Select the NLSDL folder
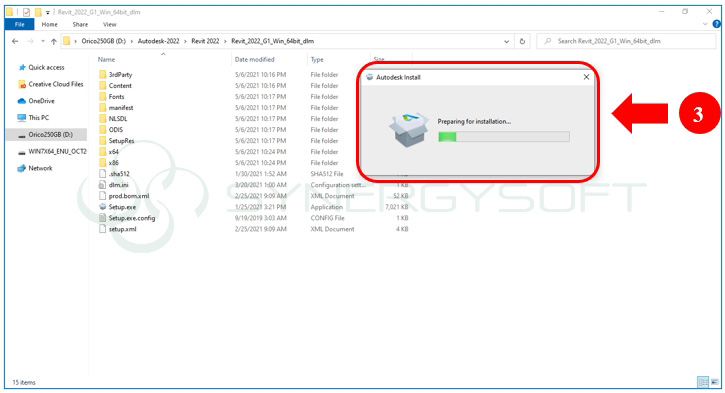The height and width of the screenshot is (393, 725). 113,118
